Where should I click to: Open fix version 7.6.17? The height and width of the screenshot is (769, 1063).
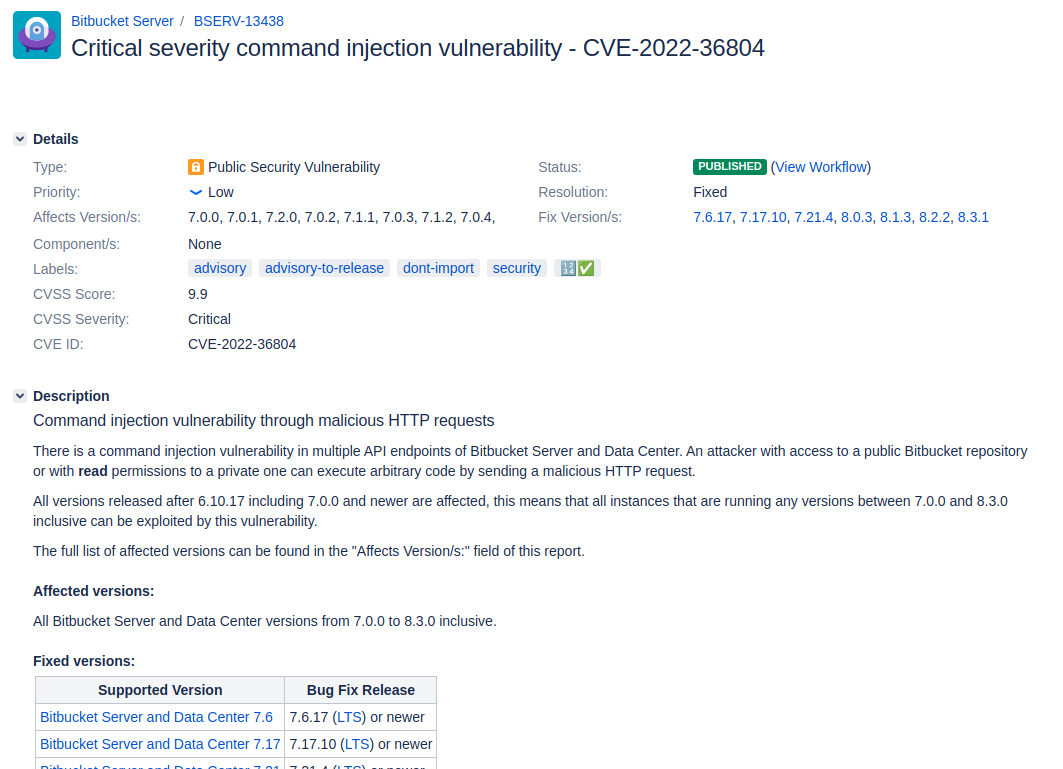712,217
